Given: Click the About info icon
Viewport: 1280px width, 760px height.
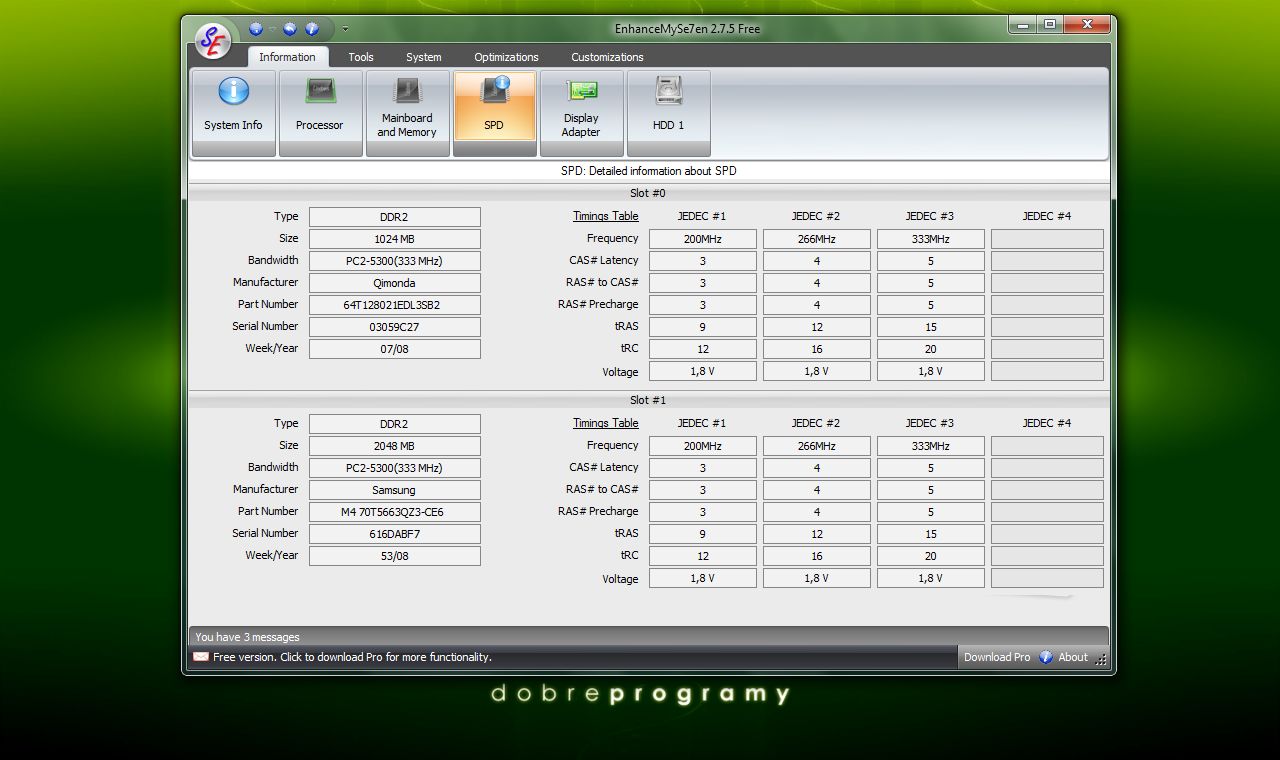Looking at the screenshot, I should click(x=1046, y=657).
